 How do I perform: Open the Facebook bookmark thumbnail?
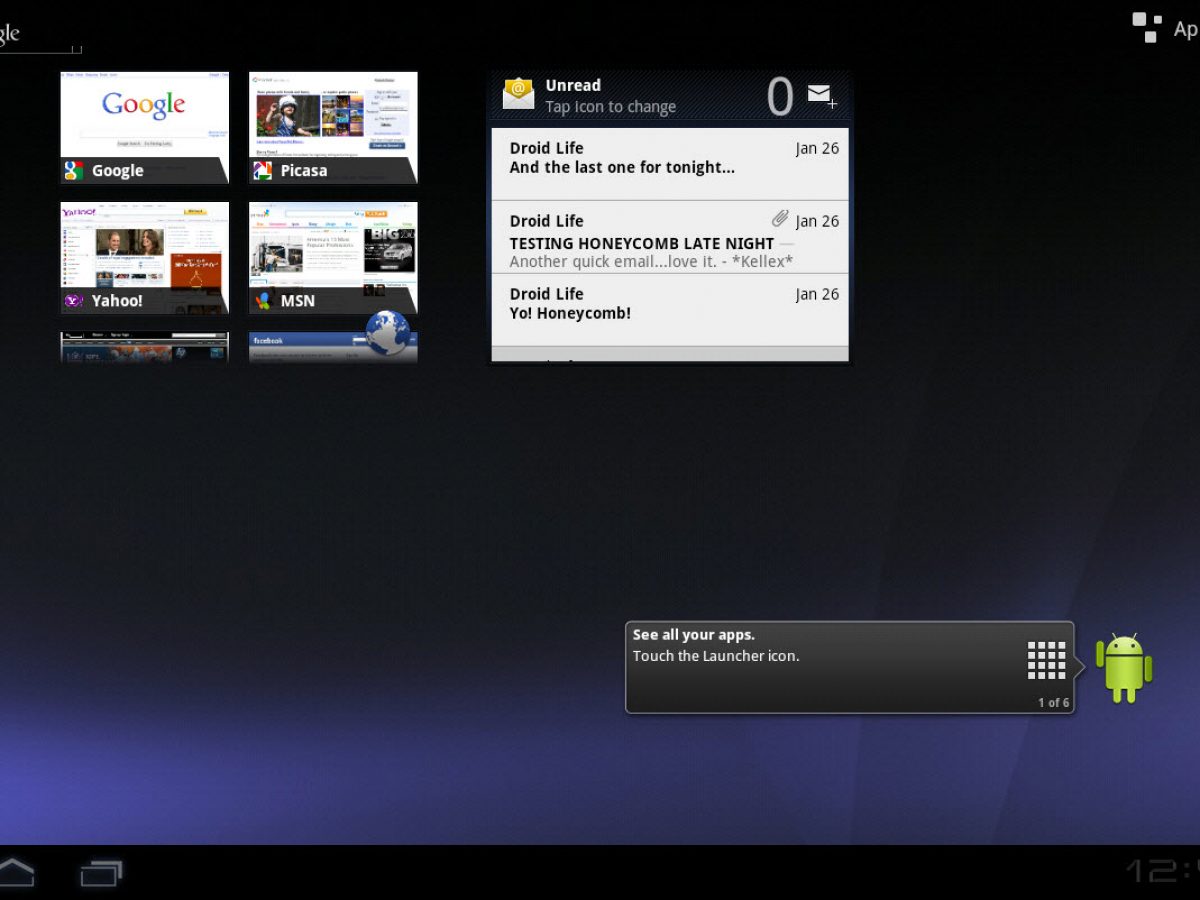[310, 347]
